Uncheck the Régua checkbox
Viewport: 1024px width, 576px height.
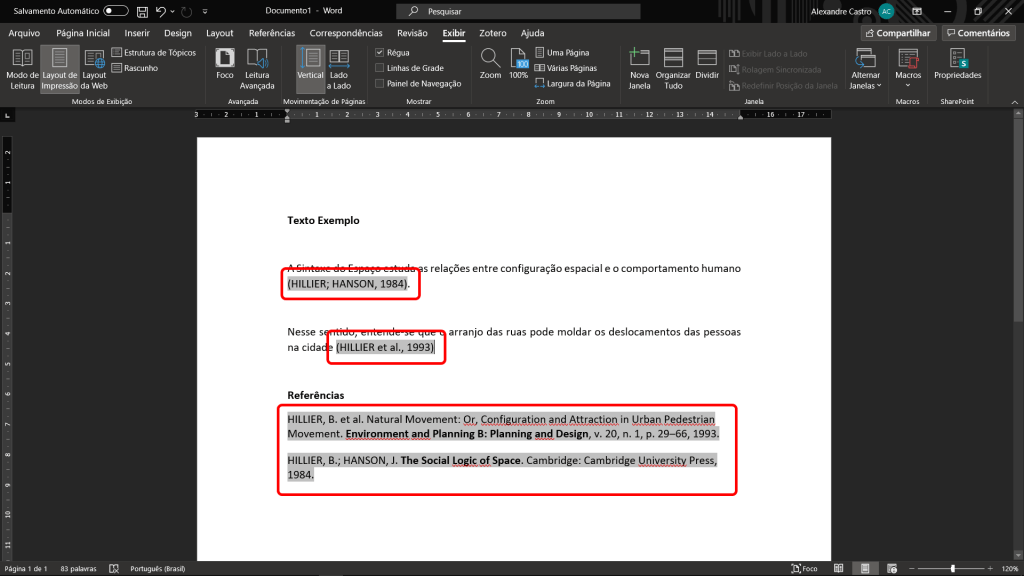380,52
